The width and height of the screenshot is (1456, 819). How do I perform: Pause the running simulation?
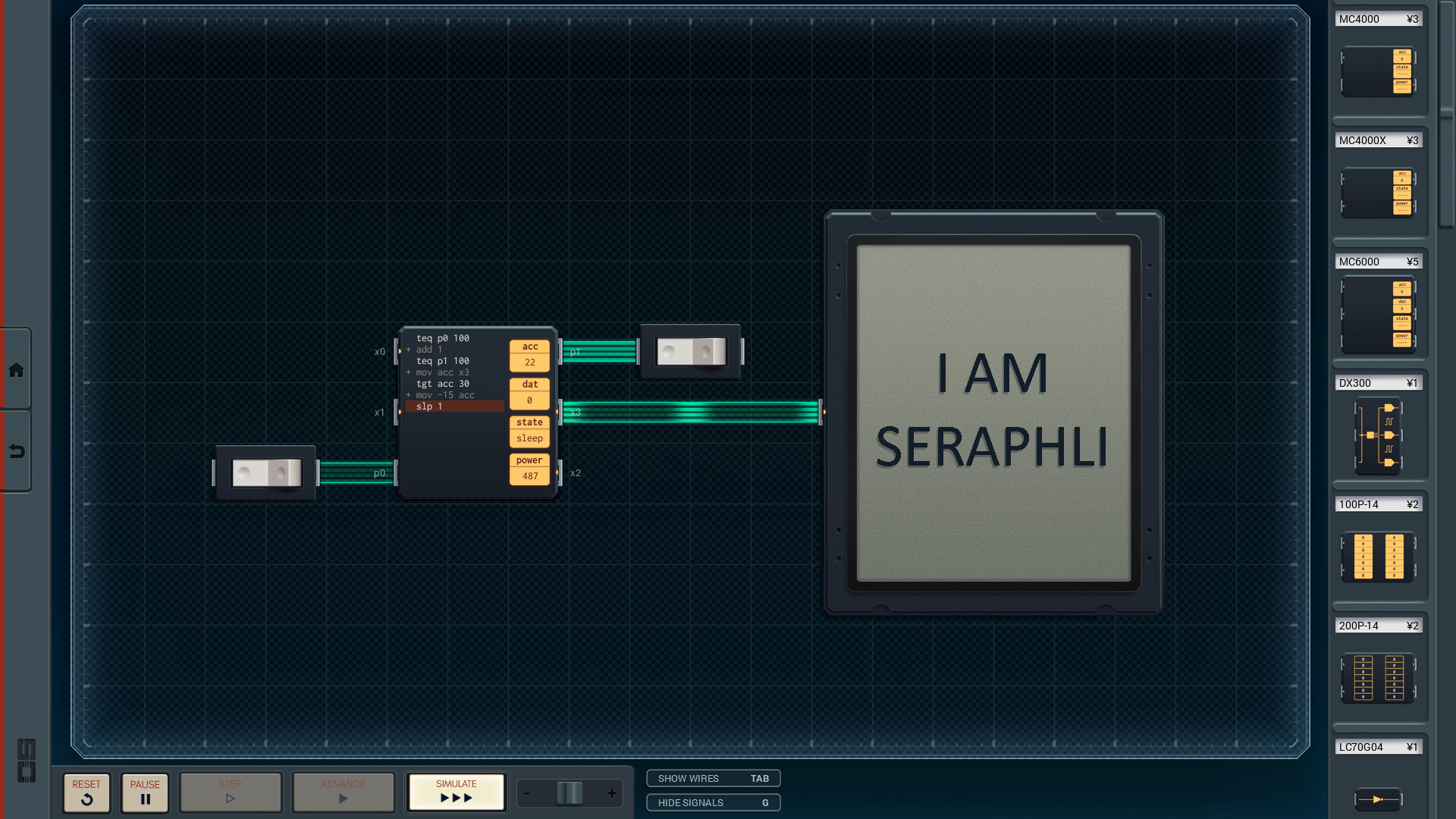[x=145, y=792]
